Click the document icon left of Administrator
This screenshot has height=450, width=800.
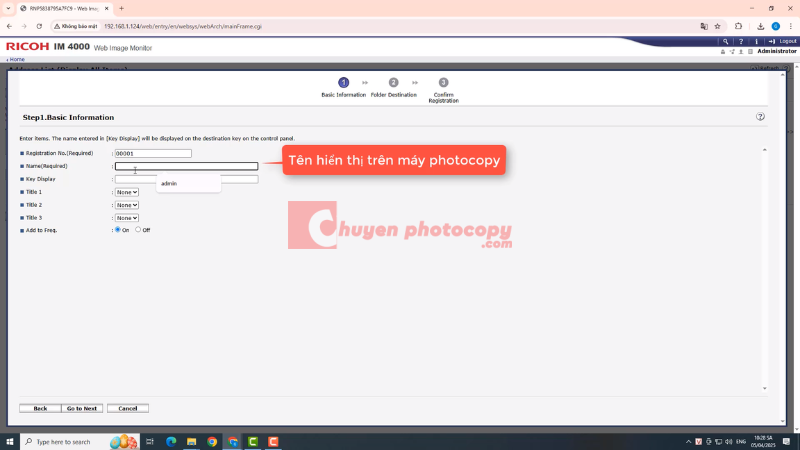pyautogui.click(x=750, y=52)
